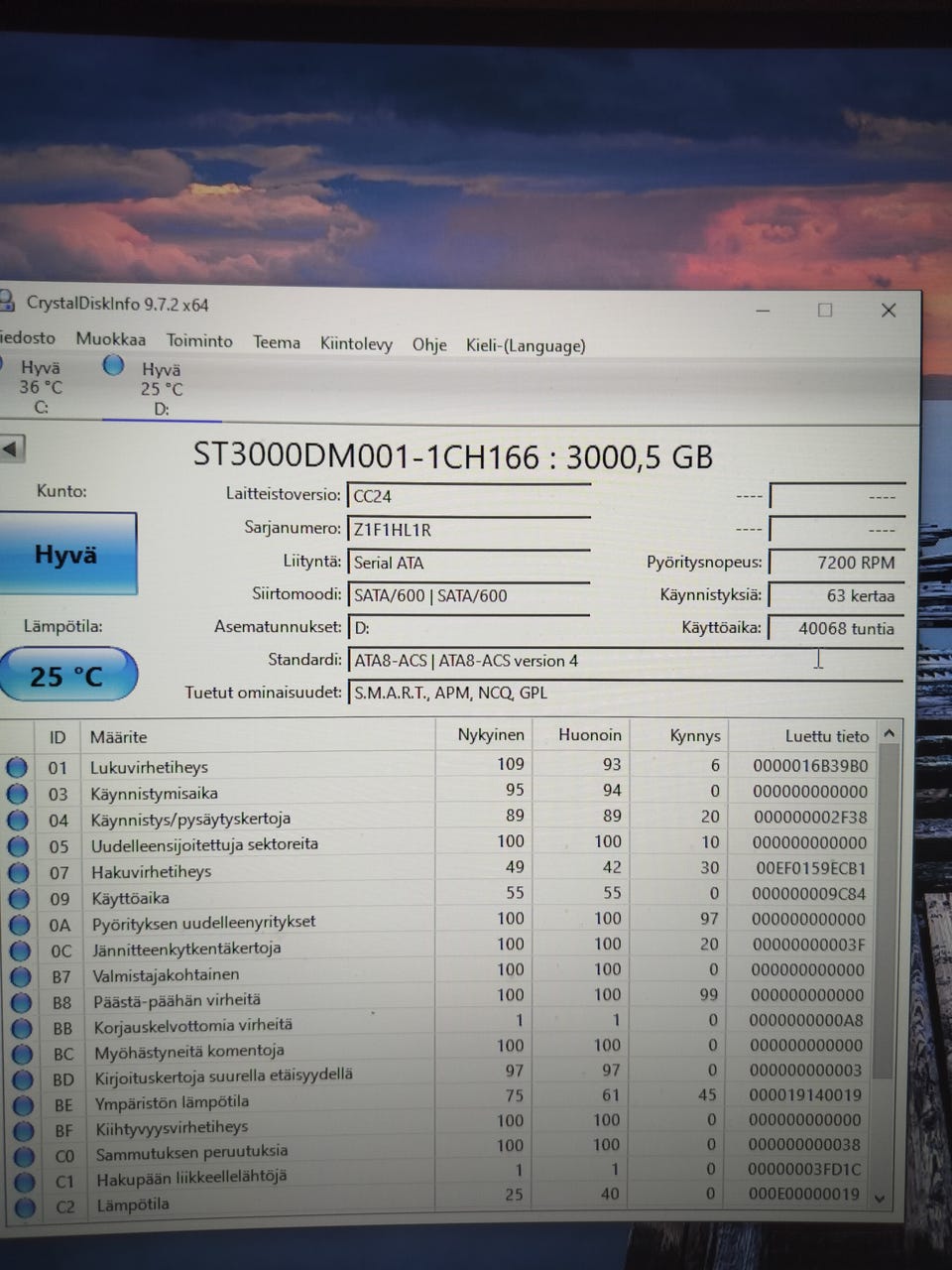Click status orb for Jännitteenkytkentäkertoja row
This screenshot has width=952, height=1270.
pos(20,951)
